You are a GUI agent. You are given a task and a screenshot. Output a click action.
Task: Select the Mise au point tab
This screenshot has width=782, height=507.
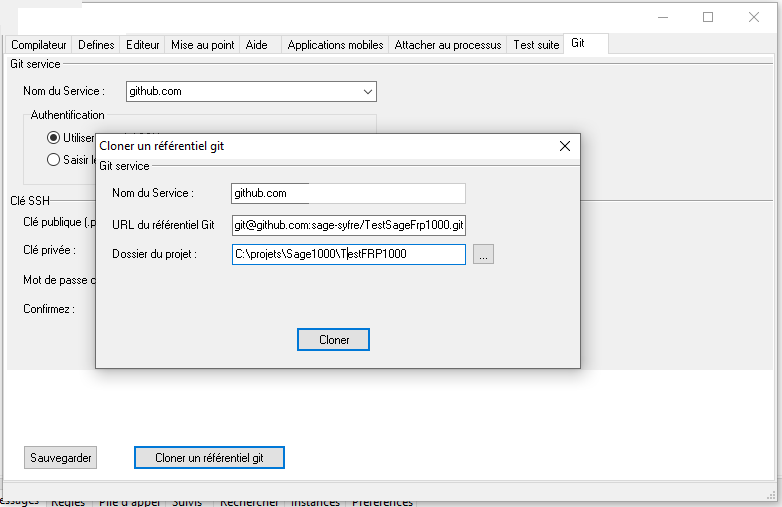202,45
